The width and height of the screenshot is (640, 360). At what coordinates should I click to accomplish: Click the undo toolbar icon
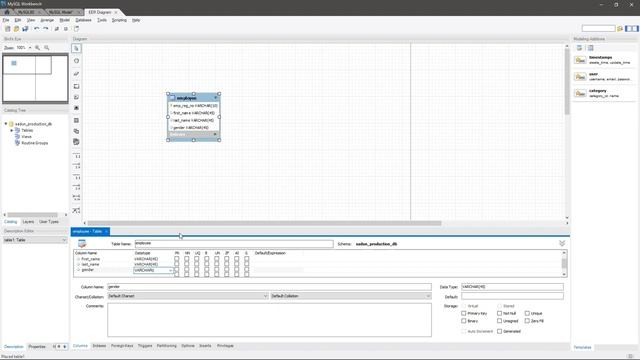coord(37,29)
